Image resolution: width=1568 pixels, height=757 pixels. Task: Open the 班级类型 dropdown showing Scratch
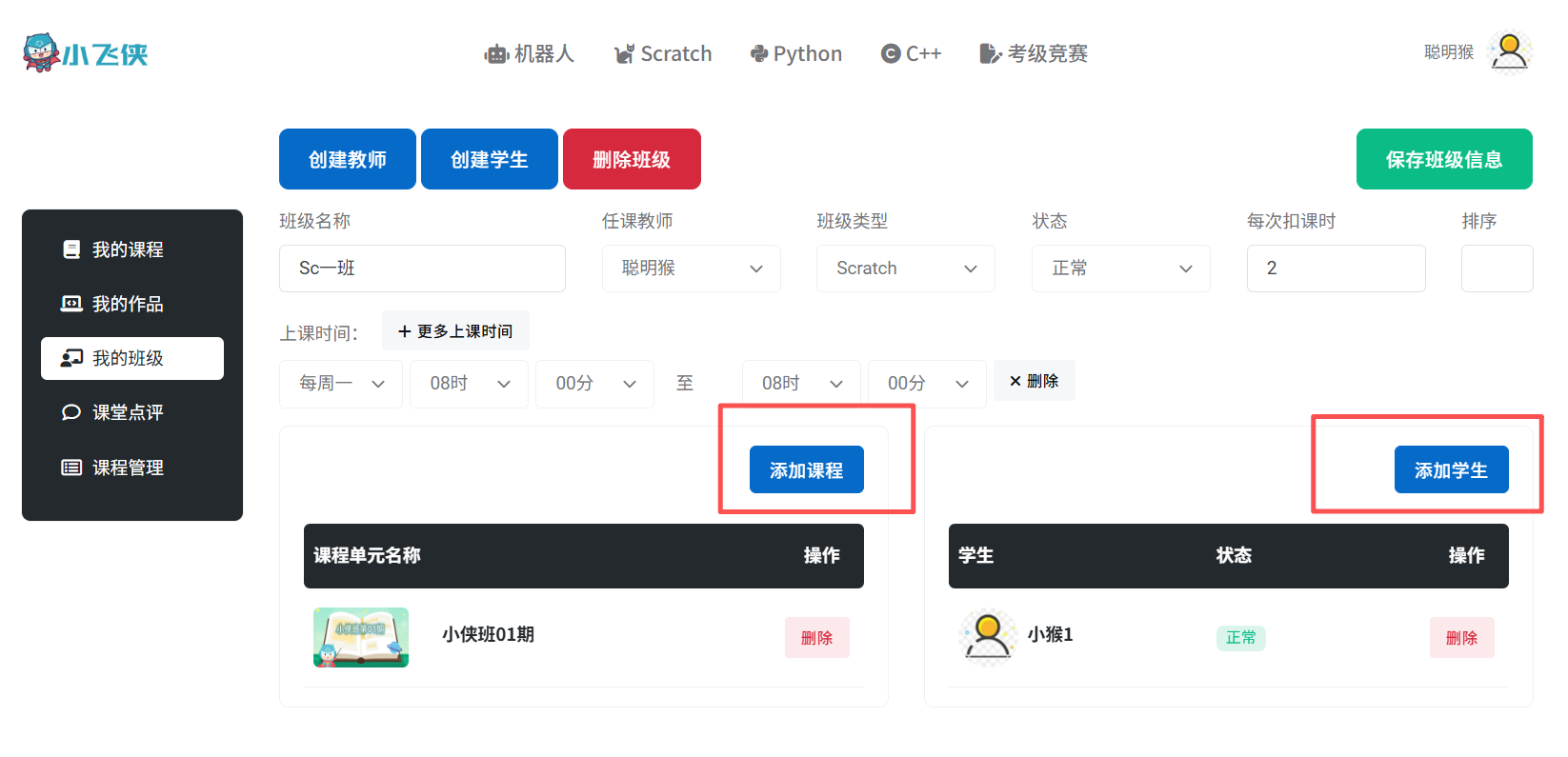(906, 269)
